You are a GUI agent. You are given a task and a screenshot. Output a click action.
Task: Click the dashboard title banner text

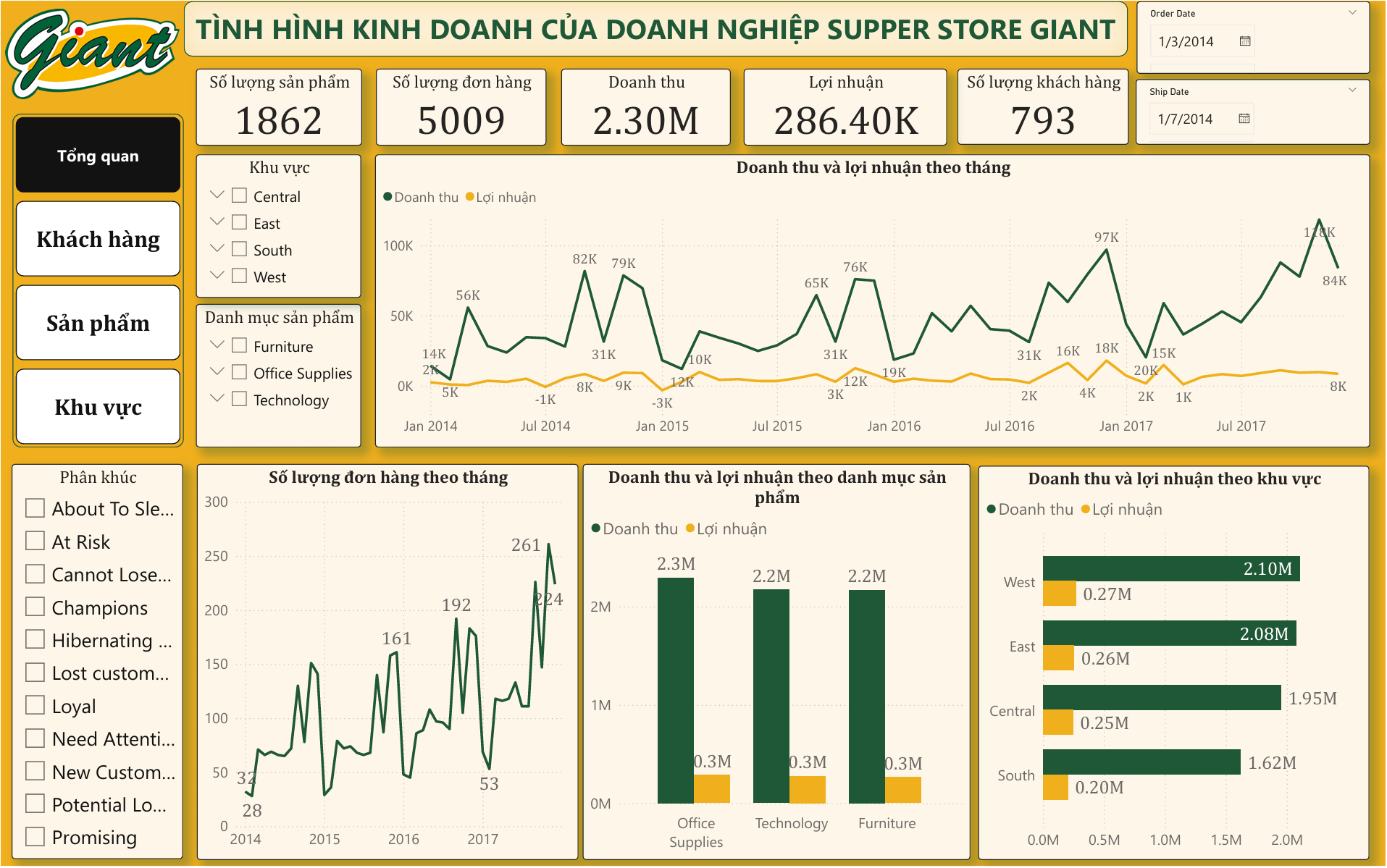coord(655,30)
